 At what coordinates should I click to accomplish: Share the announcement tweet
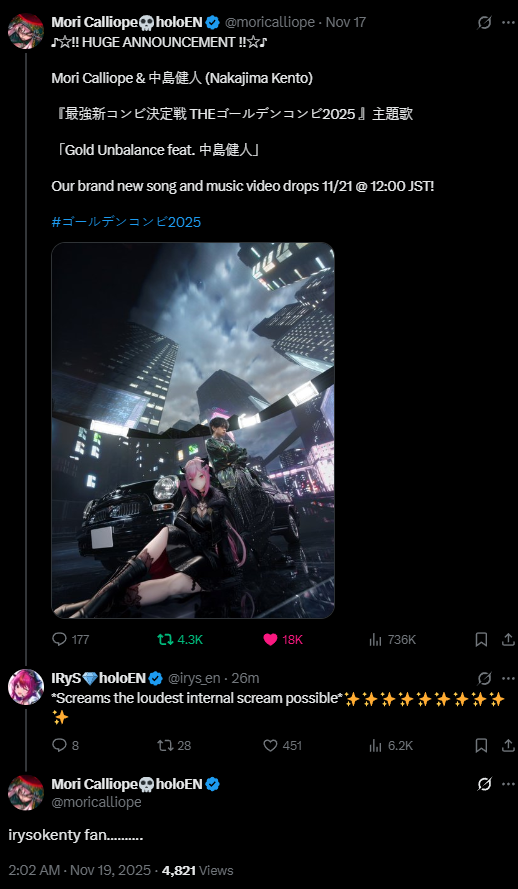coord(508,640)
